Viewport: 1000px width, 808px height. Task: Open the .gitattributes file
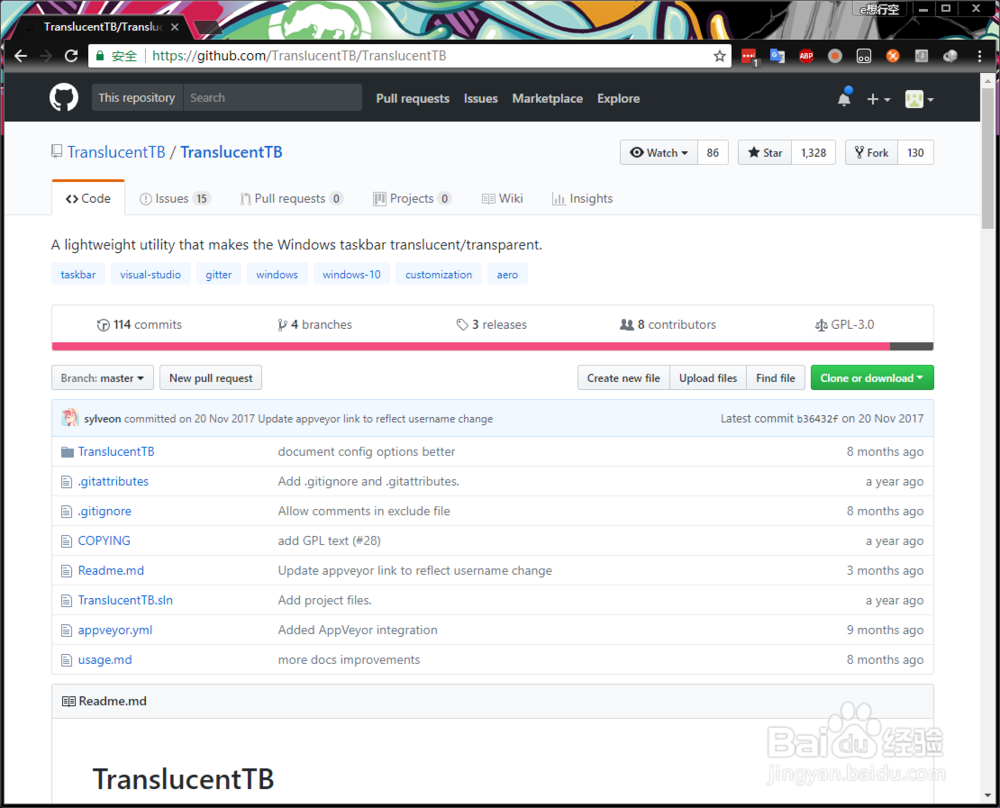(113, 481)
